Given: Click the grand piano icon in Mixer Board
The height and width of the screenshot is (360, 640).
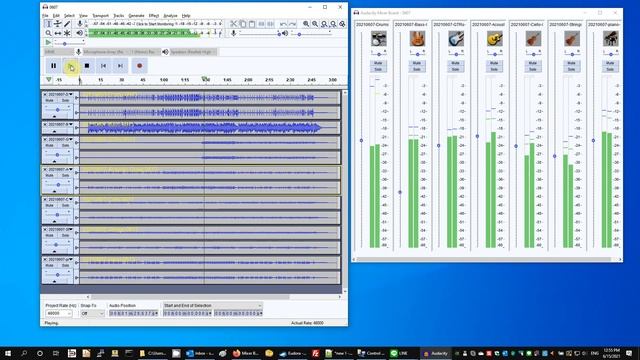Looking at the screenshot, I should point(611,39).
